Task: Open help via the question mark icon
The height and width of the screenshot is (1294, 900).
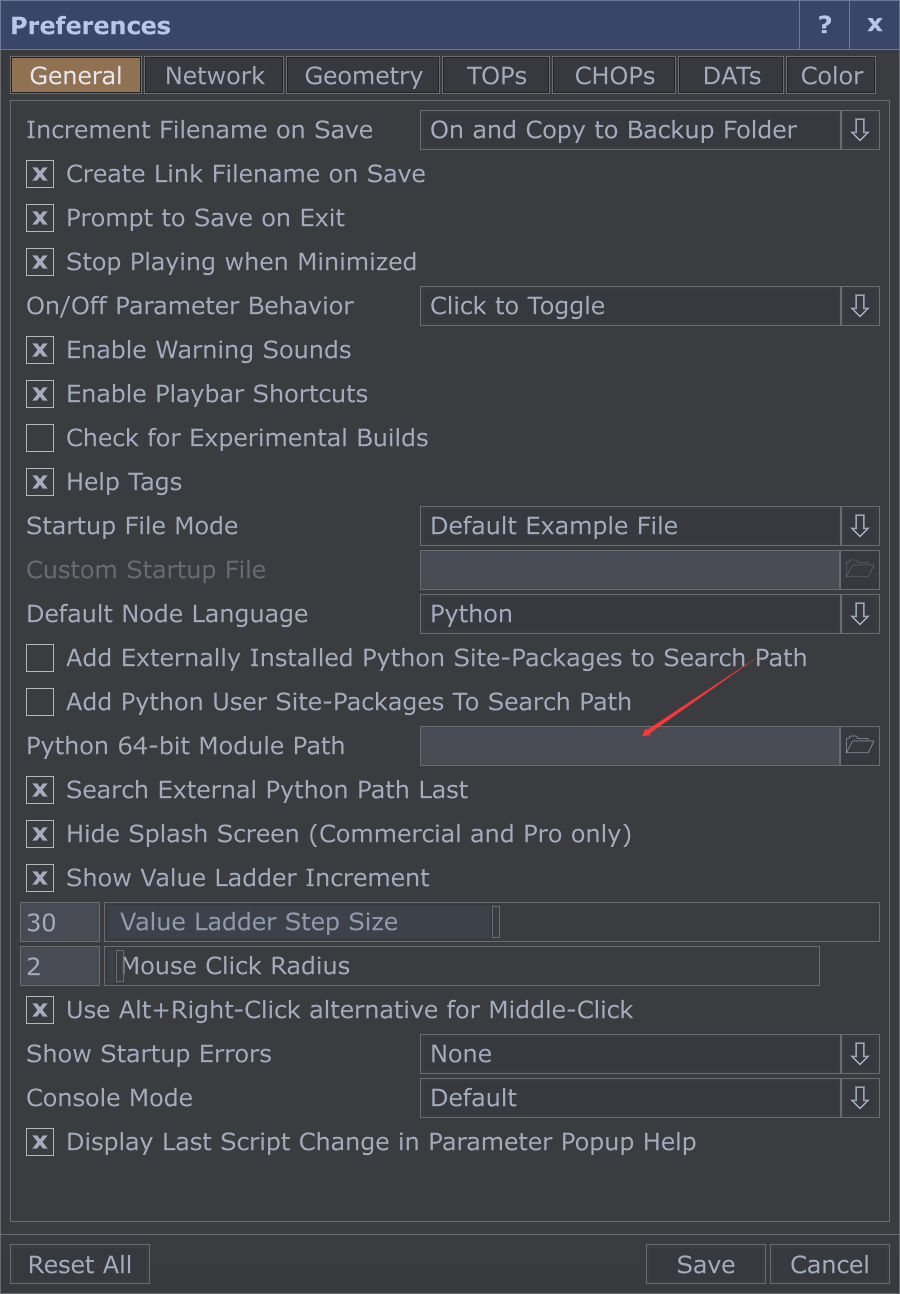Action: point(824,25)
